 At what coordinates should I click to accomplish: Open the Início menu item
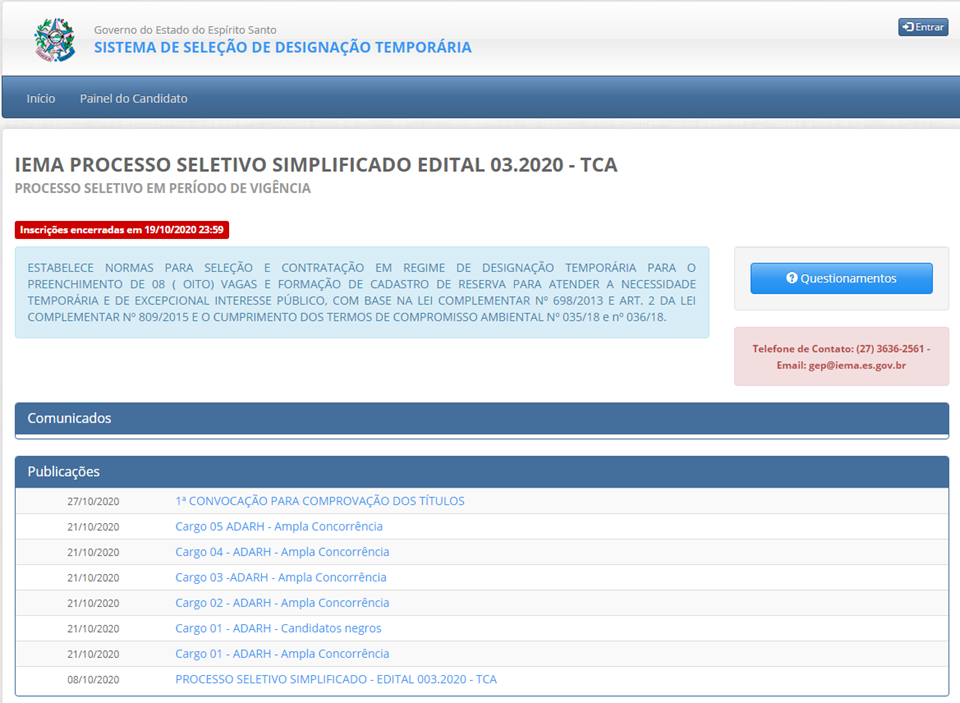(41, 98)
